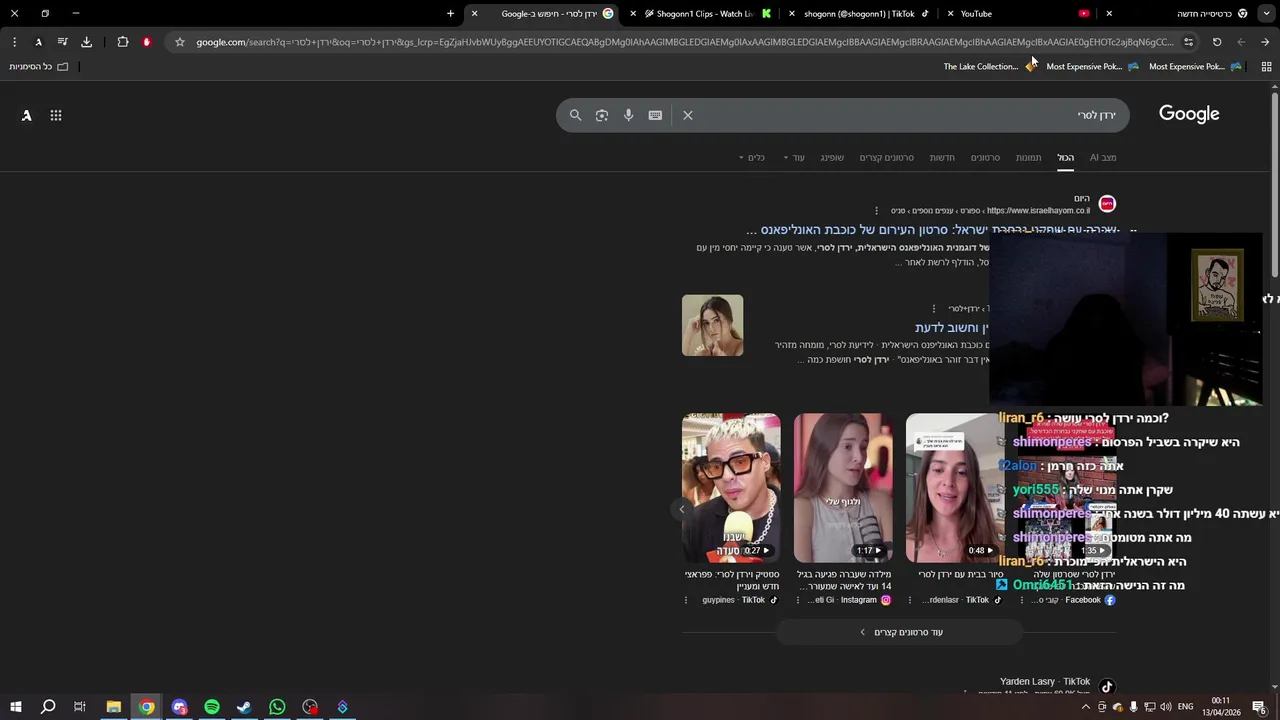Click the Chrome address bar URL
The height and width of the screenshot is (720, 1280).
[x=685, y=42]
